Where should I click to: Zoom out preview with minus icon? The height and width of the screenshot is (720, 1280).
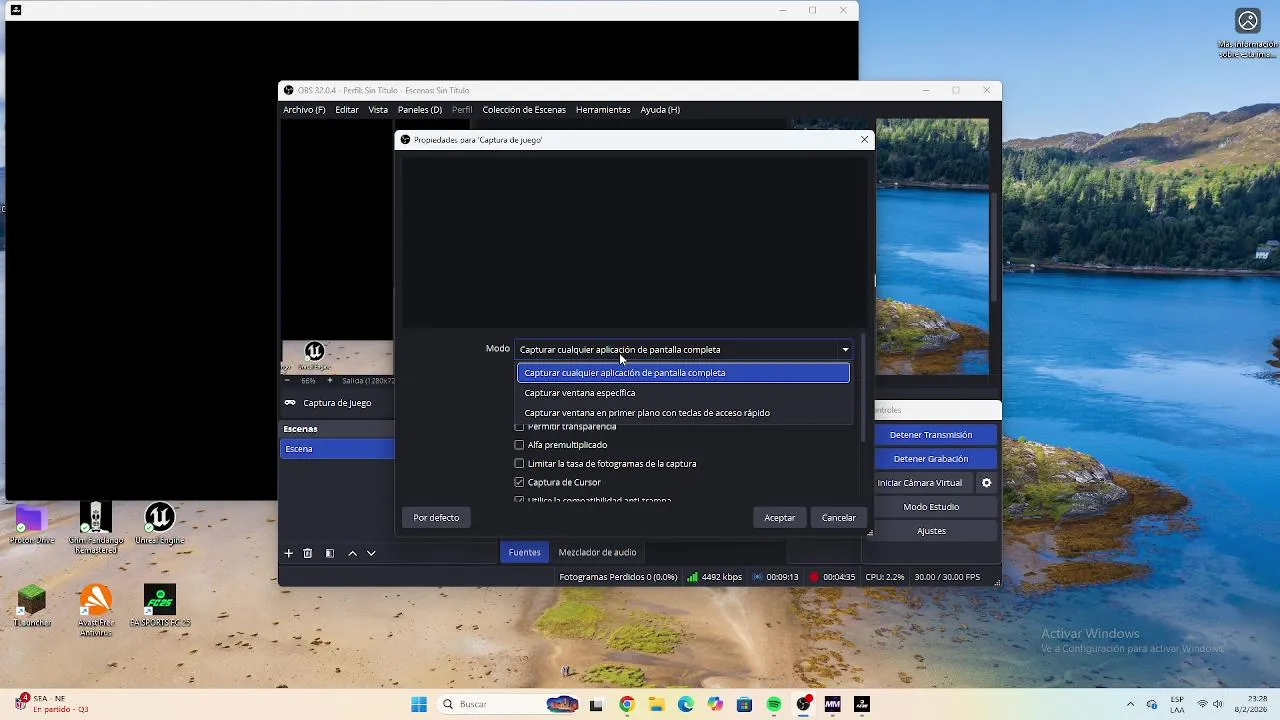(x=288, y=381)
